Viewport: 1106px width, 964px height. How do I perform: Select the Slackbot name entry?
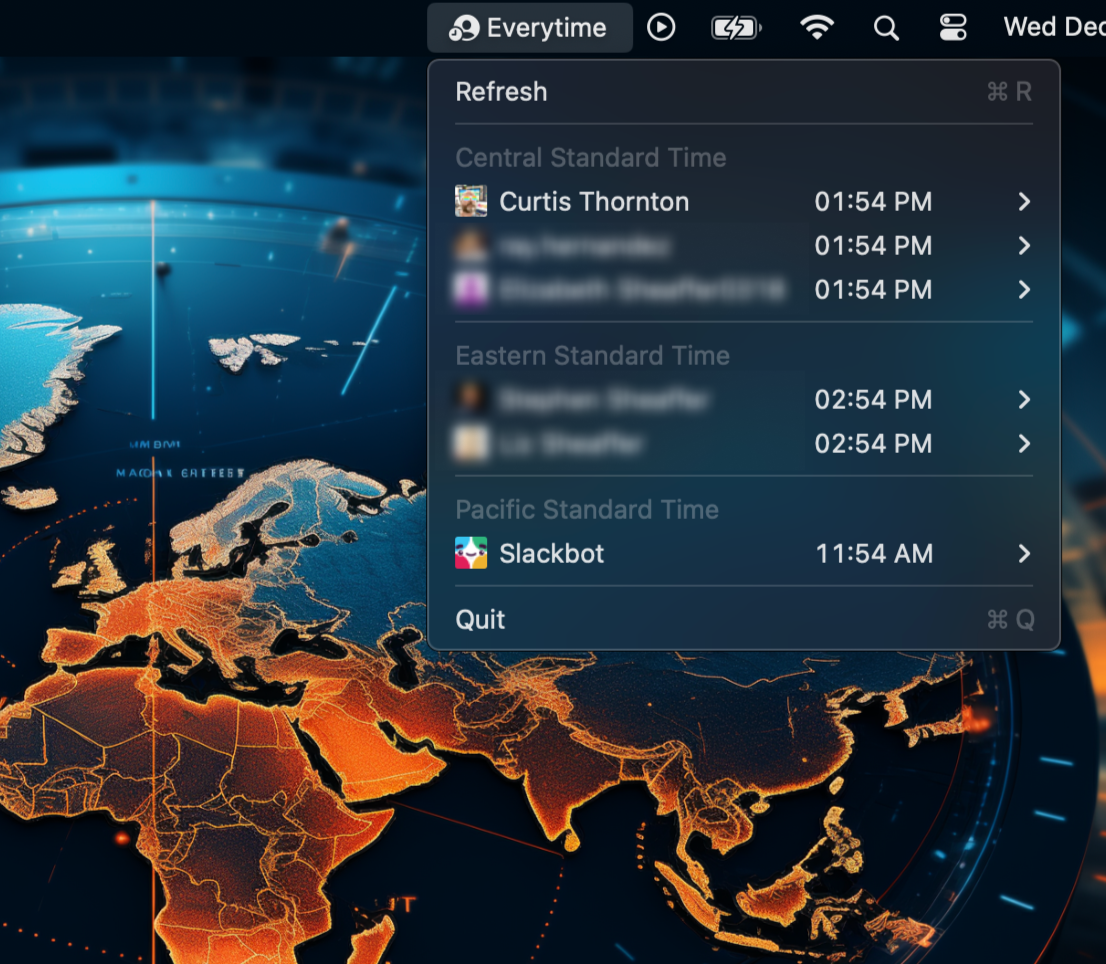tap(552, 553)
